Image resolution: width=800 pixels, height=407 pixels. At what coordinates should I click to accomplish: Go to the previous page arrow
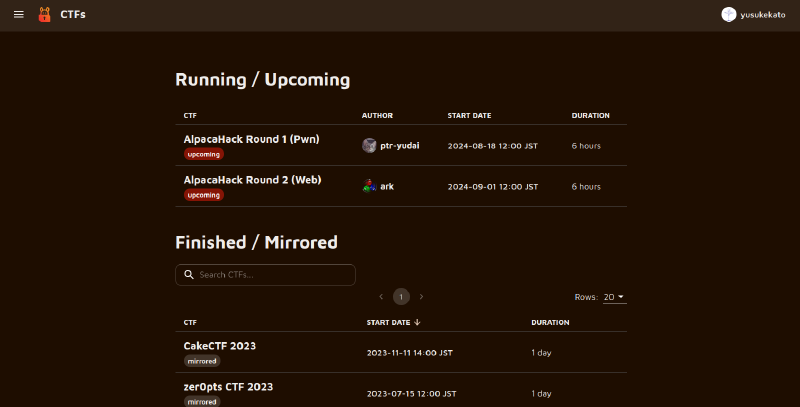[381, 297]
